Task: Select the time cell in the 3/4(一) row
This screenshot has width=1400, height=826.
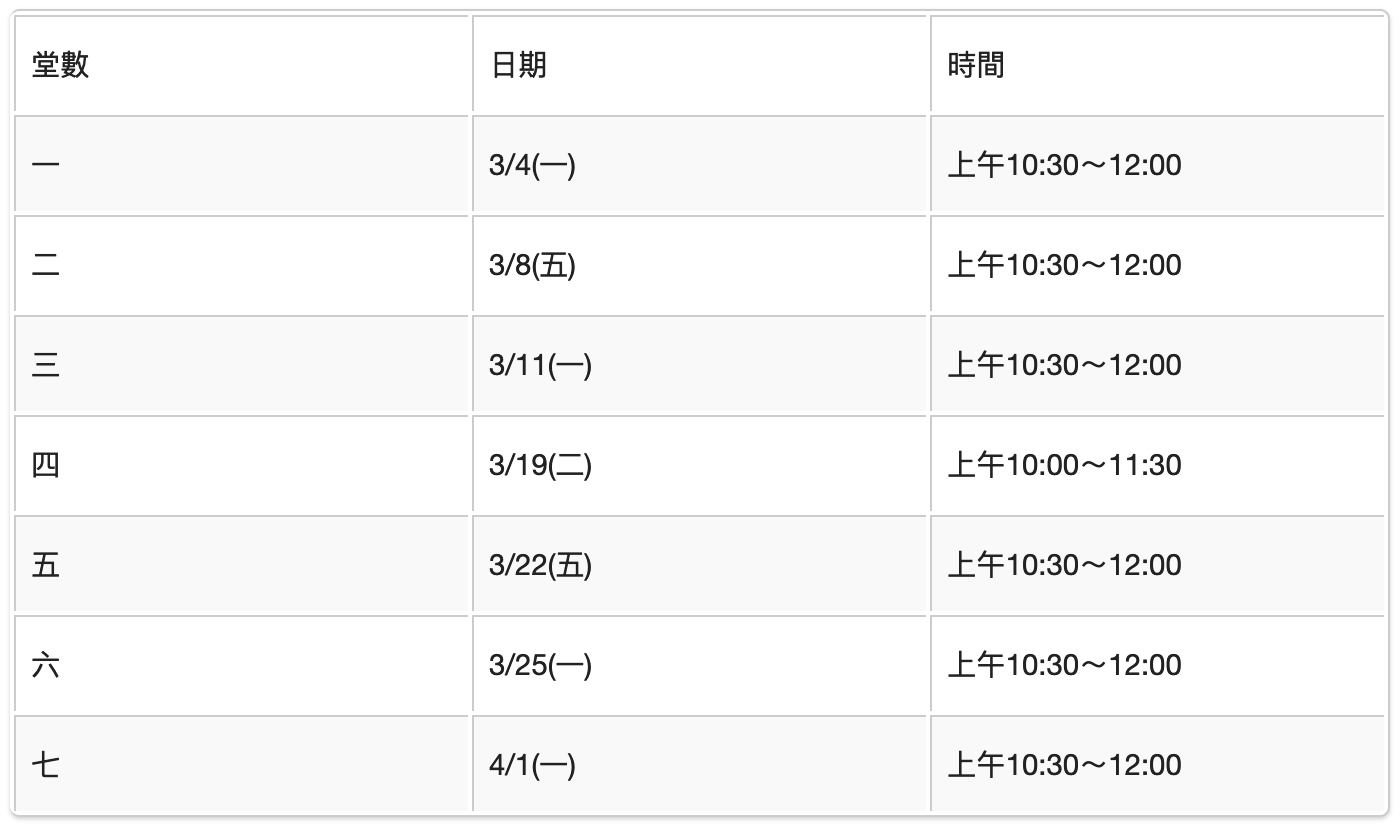Action: coord(1064,165)
